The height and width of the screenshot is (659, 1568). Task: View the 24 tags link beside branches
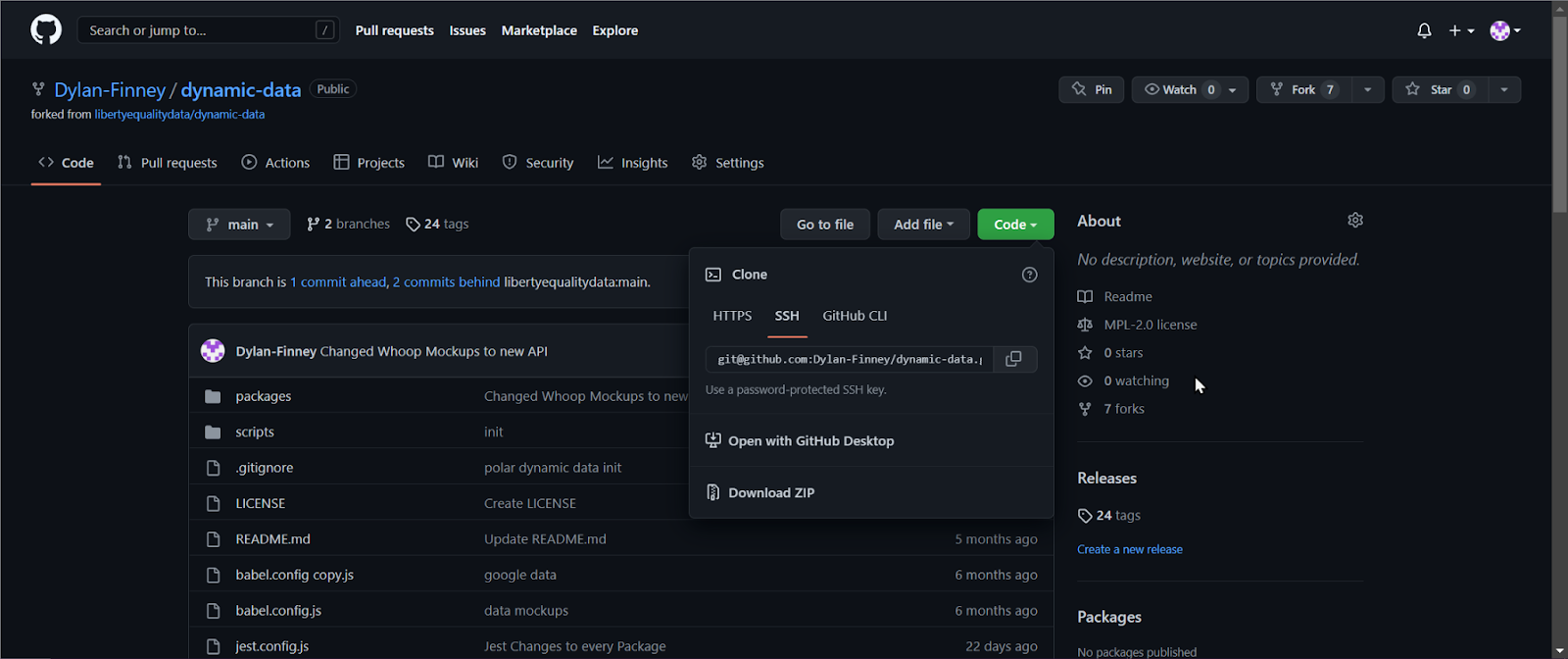click(437, 225)
